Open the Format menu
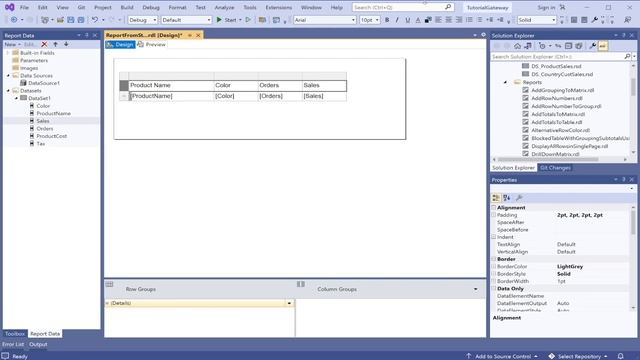640x360 pixels. click(177, 7)
